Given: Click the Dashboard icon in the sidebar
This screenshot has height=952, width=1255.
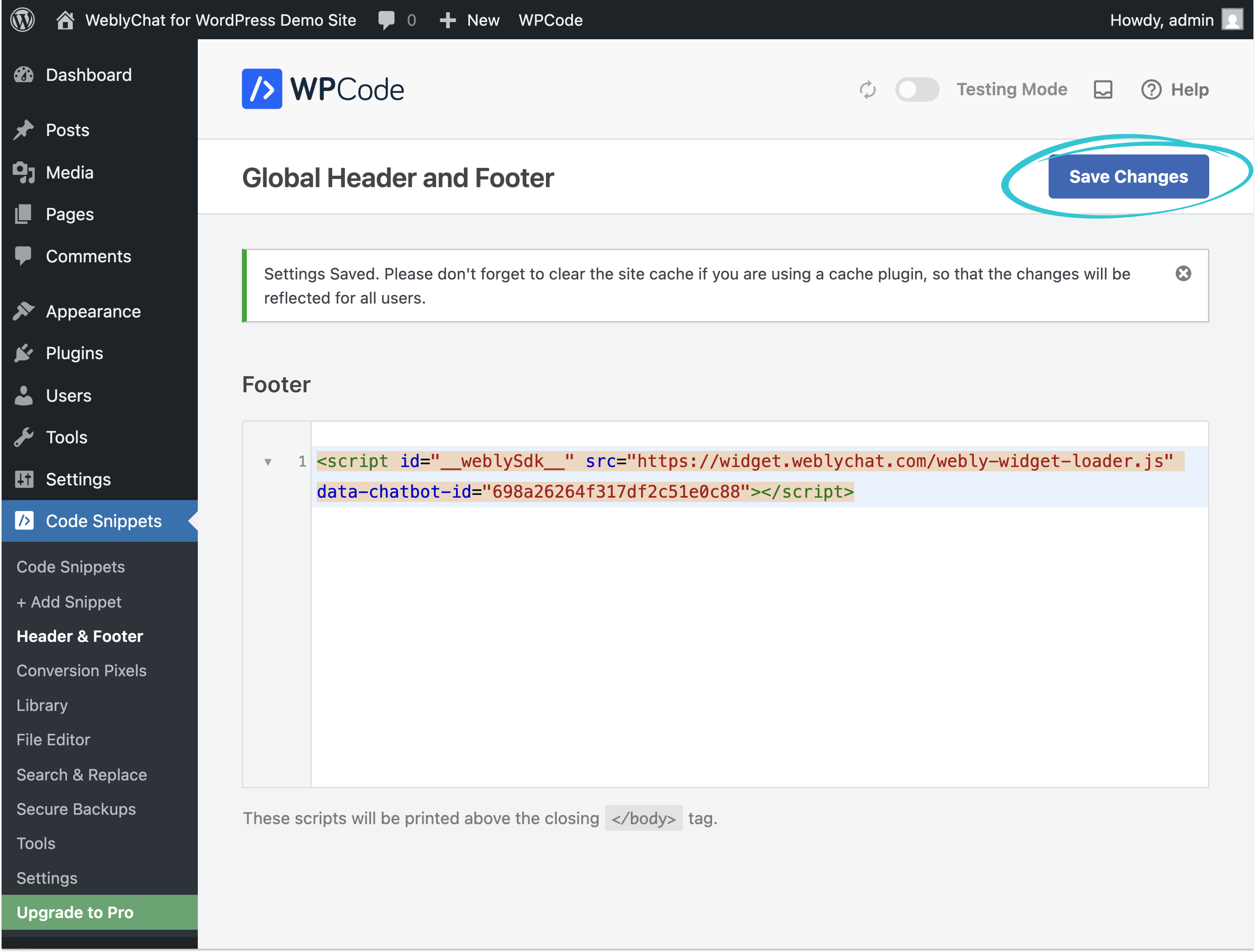Looking at the screenshot, I should click(x=24, y=74).
